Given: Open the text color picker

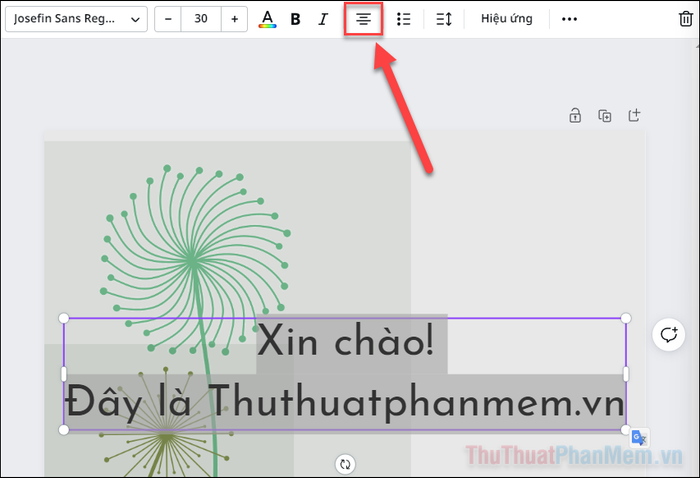Looking at the screenshot, I should [267, 19].
